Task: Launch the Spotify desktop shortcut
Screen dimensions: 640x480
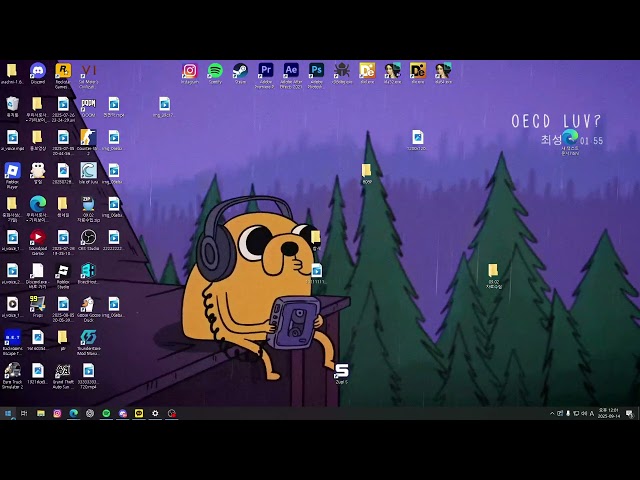Action: click(215, 71)
